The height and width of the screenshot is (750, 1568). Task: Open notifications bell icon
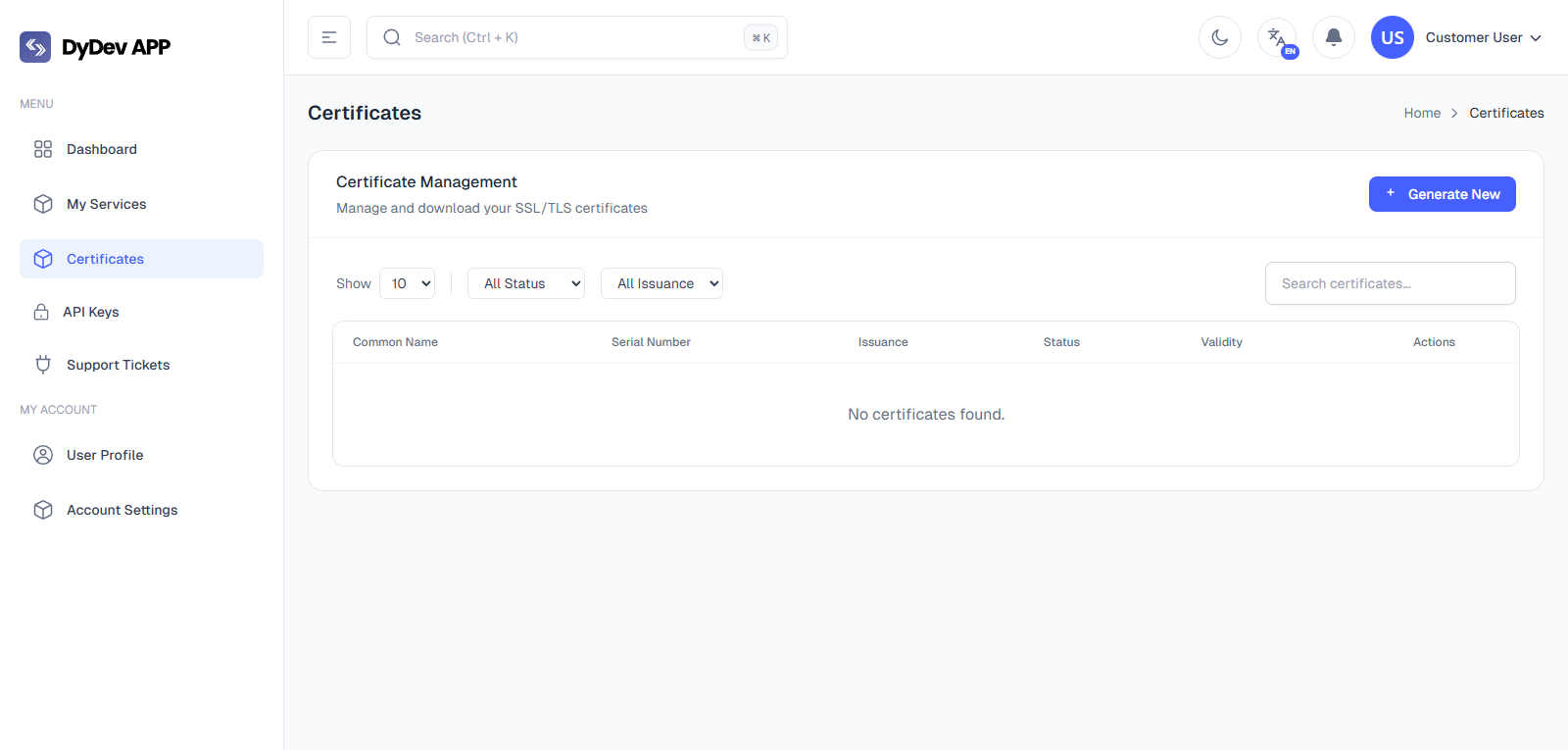(x=1334, y=37)
